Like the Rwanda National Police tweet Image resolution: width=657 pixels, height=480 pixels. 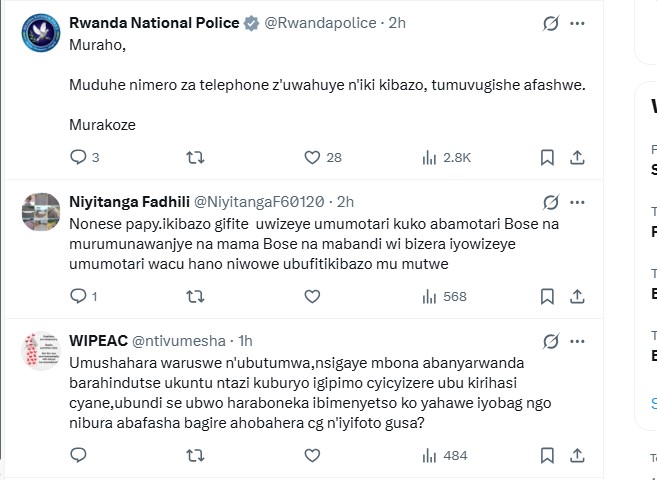pos(312,157)
